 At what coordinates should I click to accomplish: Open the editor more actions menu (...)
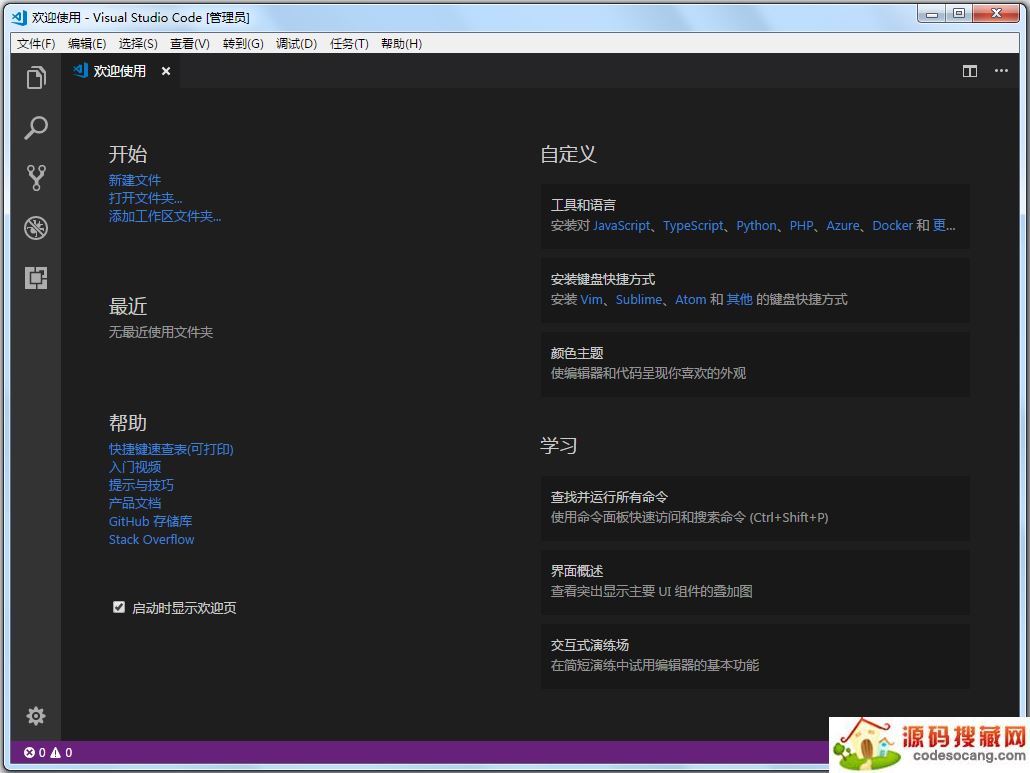pyautogui.click(x=1001, y=71)
